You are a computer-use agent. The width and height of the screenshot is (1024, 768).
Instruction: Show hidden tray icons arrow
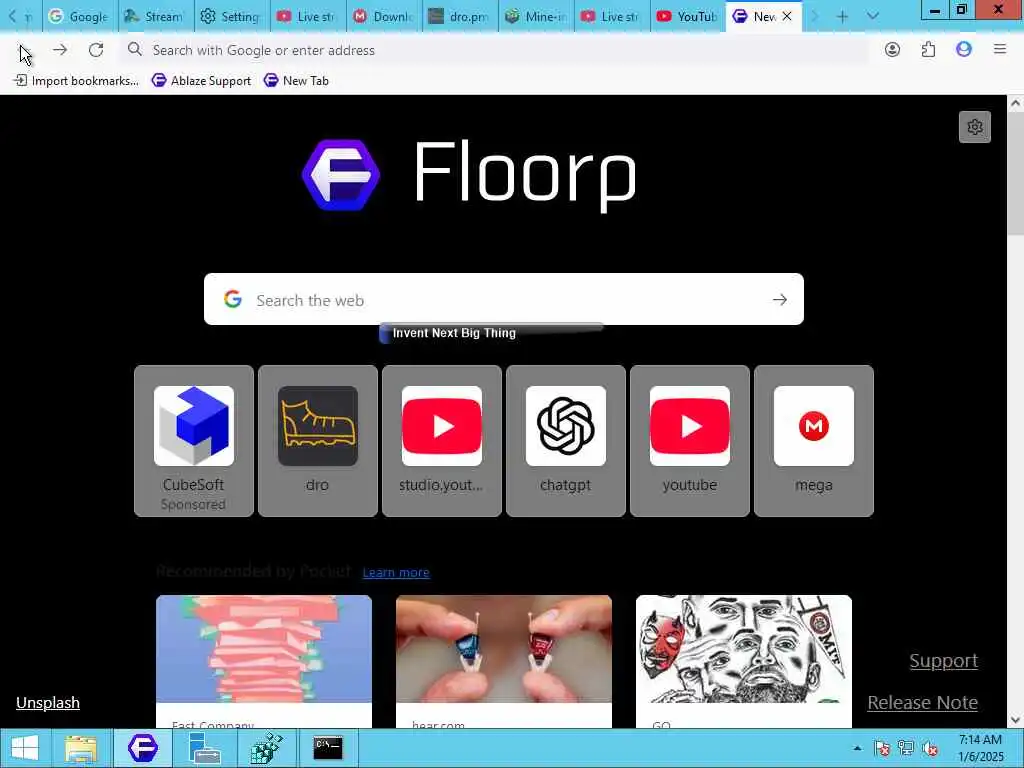click(857, 748)
